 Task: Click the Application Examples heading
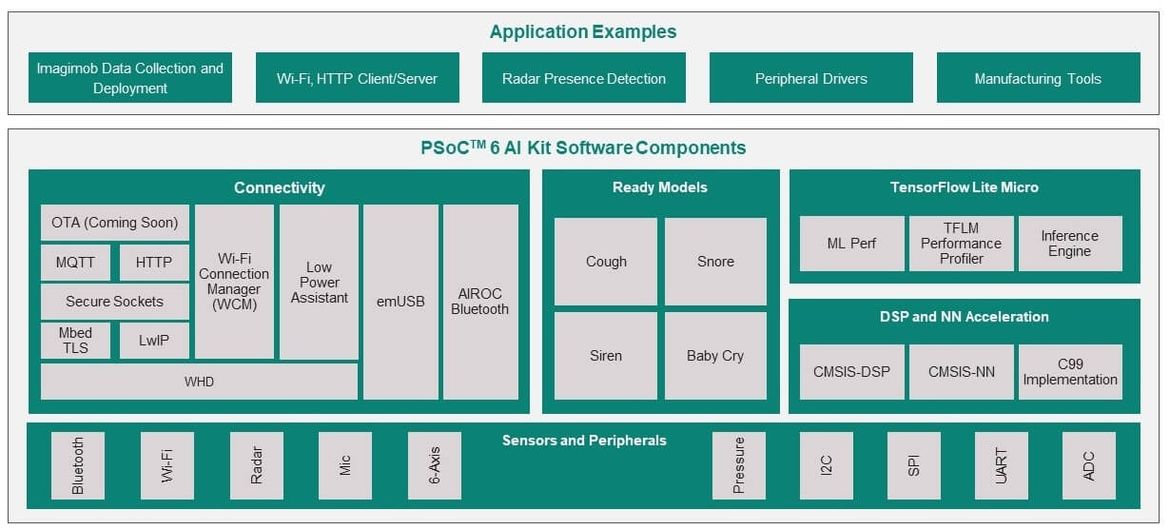(x=583, y=32)
